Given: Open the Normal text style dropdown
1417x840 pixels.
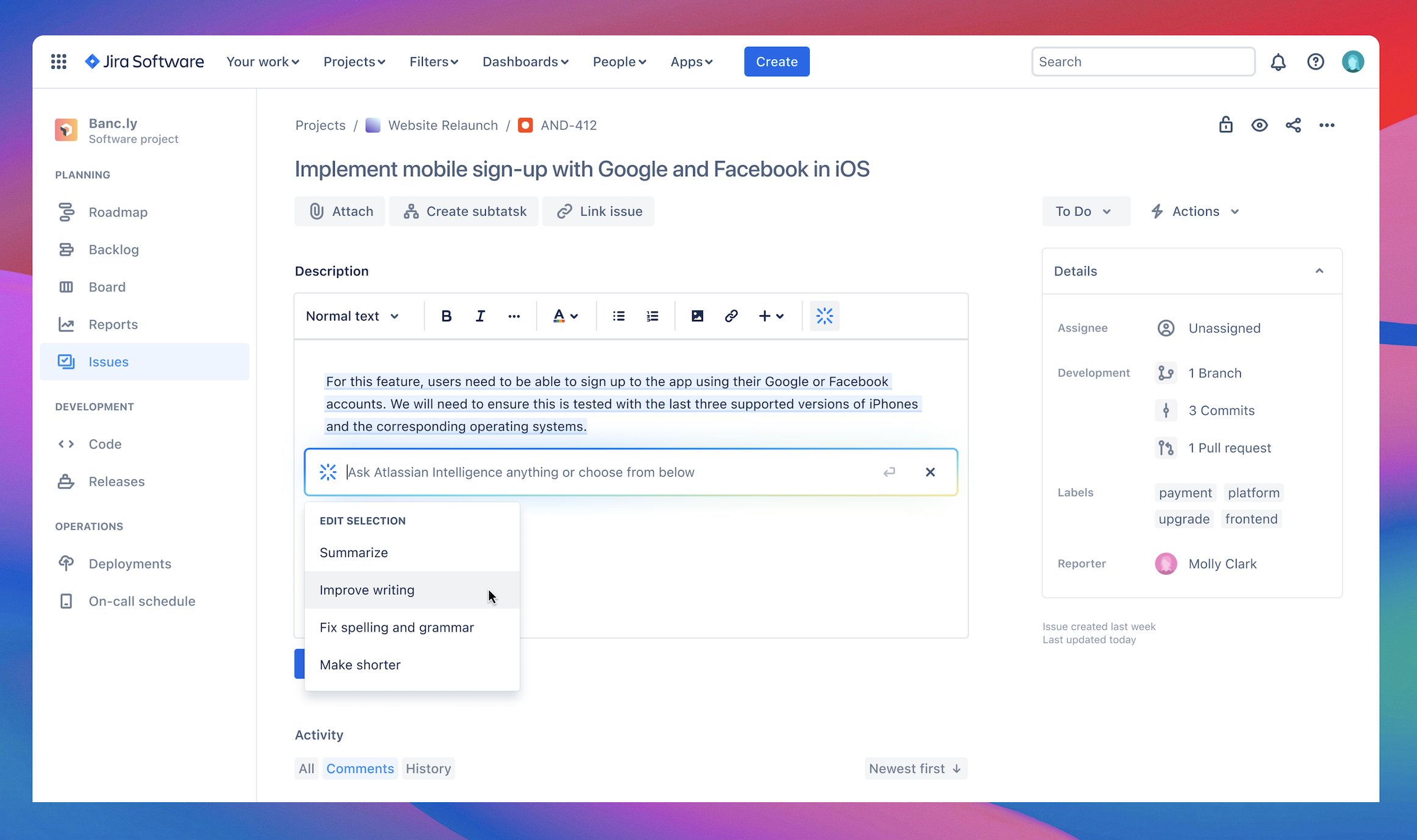Looking at the screenshot, I should click(352, 316).
